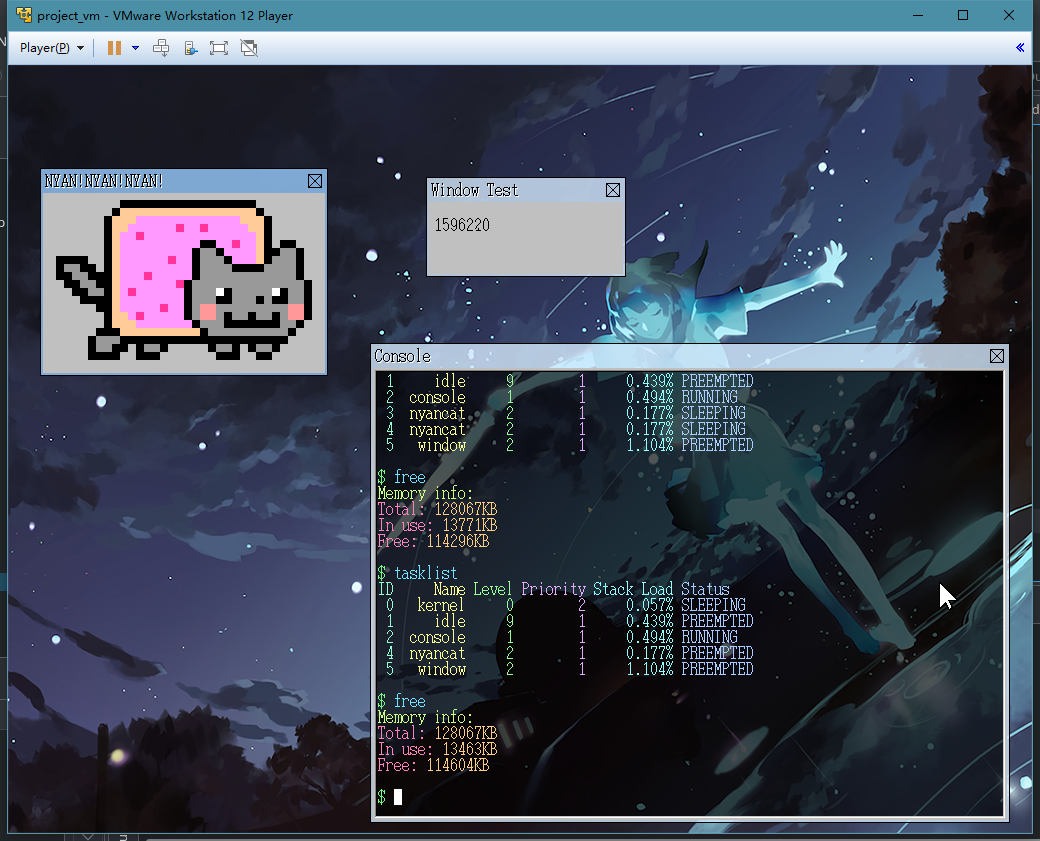The height and width of the screenshot is (841, 1040).
Task: Close the Console window
Action: pos(996,356)
